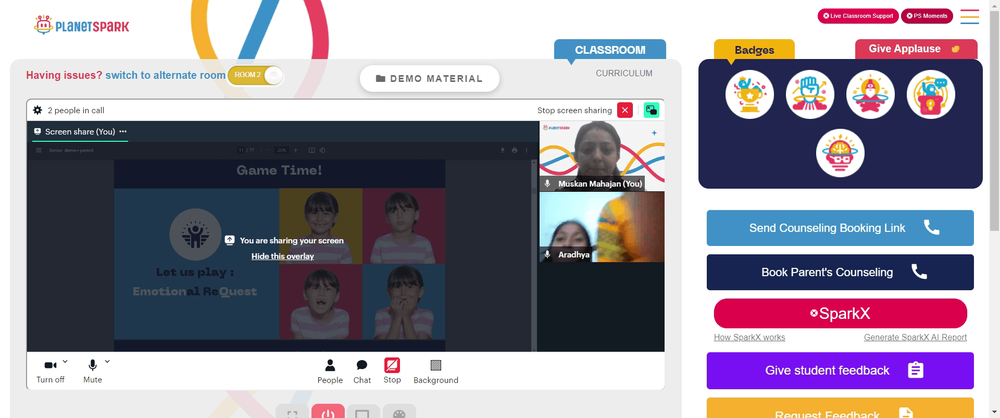Click the green switch-layout icon next to stop sharing
This screenshot has width=1000, height=418.
click(651, 110)
